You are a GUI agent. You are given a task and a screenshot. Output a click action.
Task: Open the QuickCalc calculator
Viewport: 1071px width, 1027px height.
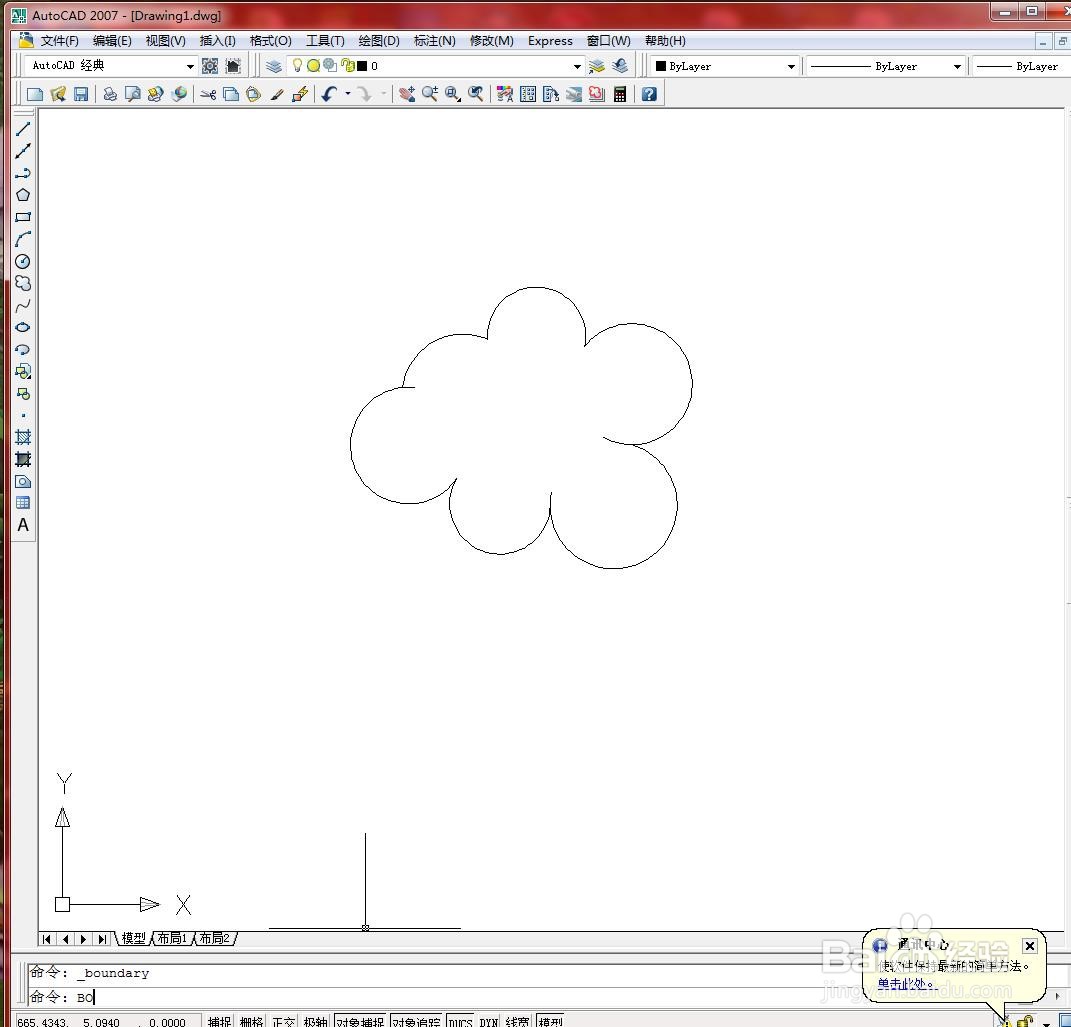[x=620, y=94]
